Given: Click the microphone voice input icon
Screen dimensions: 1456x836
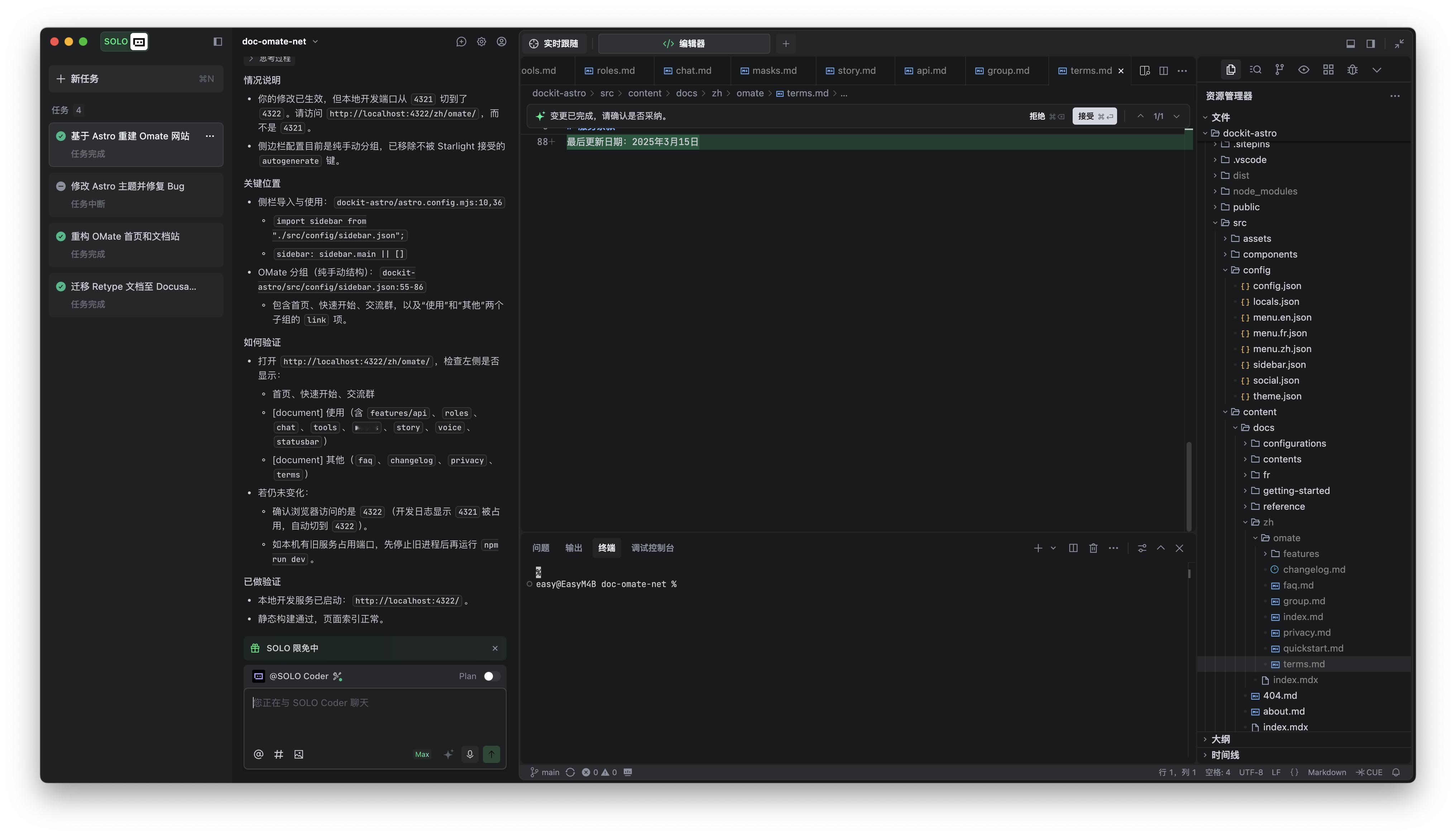Looking at the screenshot, I should tap(470, 754).
